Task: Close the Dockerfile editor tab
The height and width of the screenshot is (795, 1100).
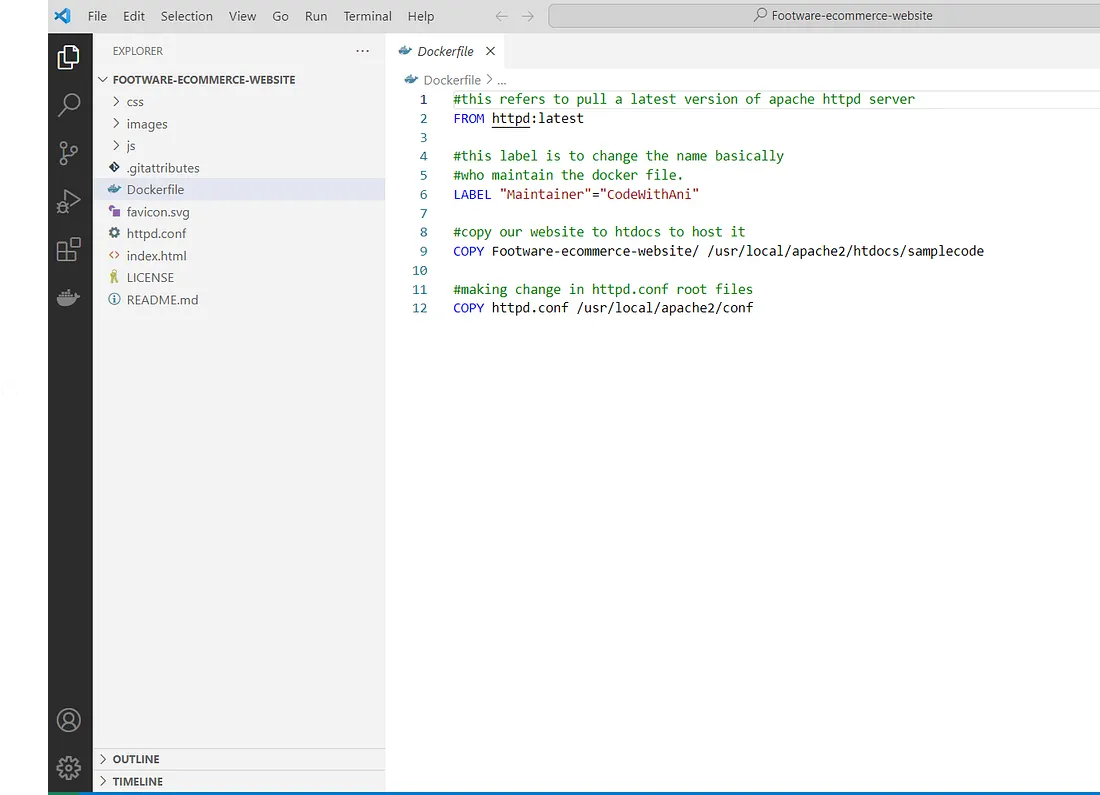Action: point(490,51)
